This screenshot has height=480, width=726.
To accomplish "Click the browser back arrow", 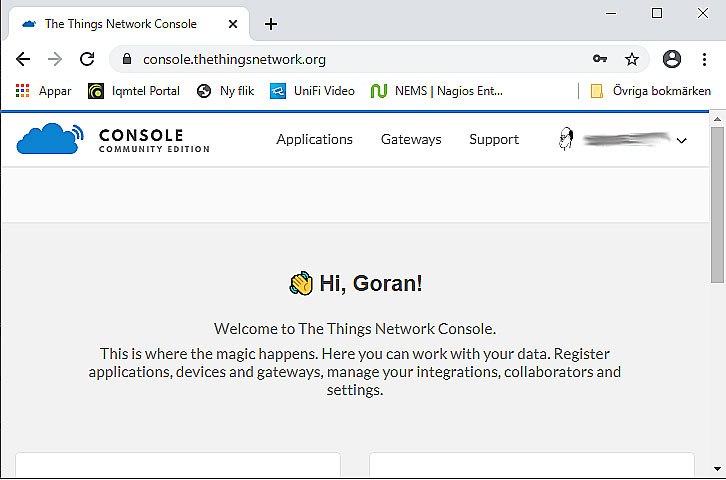I will pyautogui.click(x=23, y=59).
